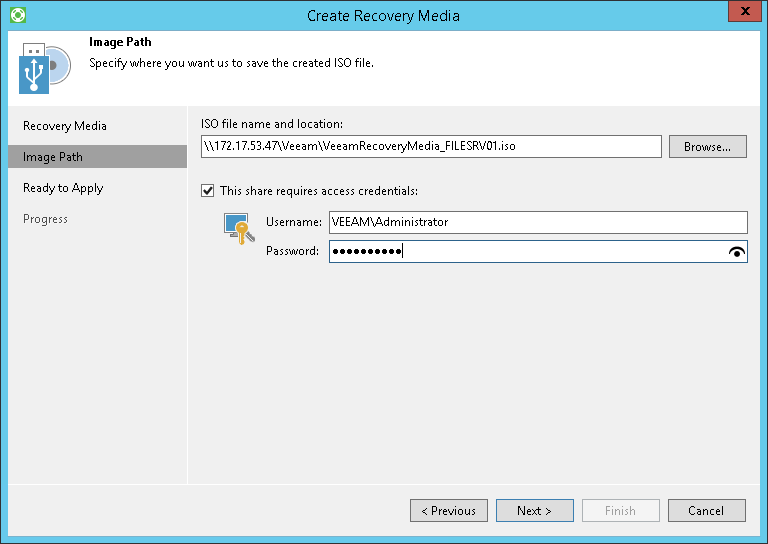Click the USB recovery media icon
This screenshot has width=768, height=544.
(x=44, y=68)
